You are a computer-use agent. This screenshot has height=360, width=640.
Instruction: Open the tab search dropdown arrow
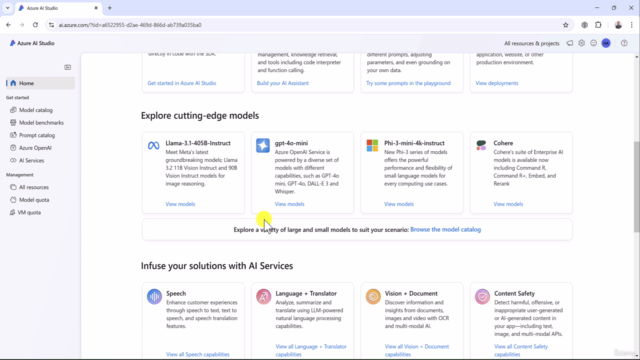[x=7, y=8]
